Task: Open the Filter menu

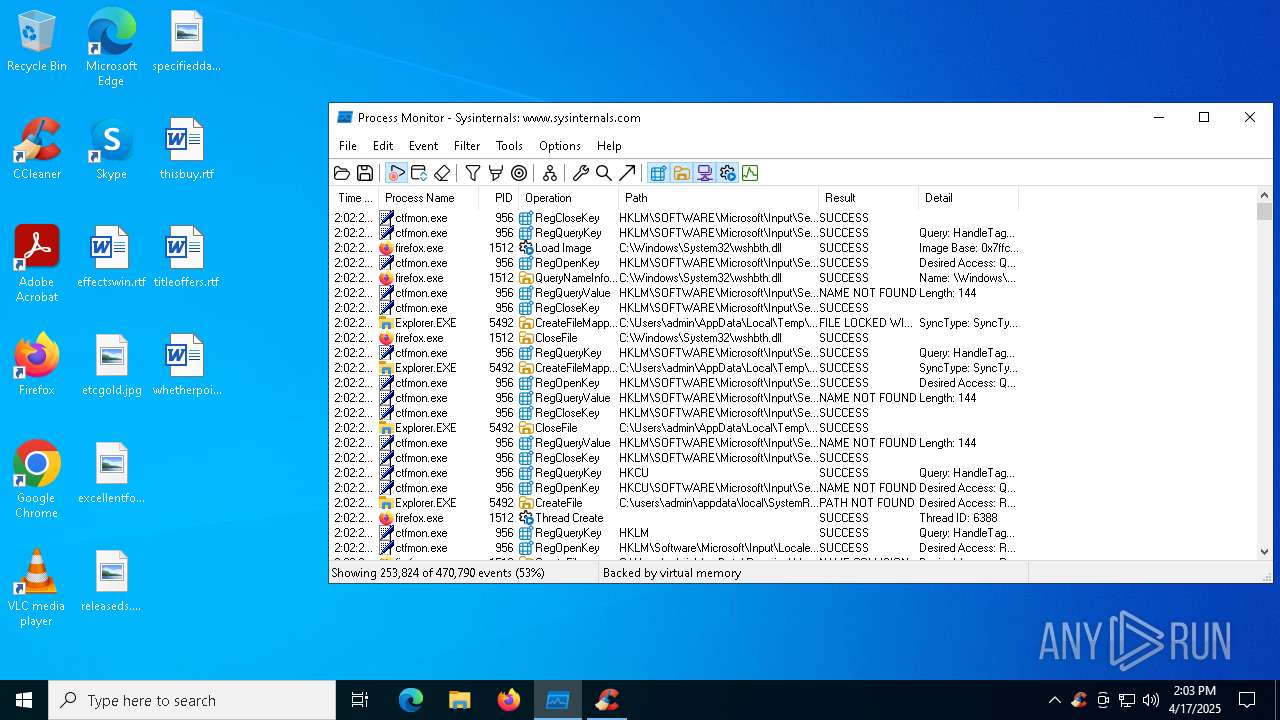Action: coord(467,146)
